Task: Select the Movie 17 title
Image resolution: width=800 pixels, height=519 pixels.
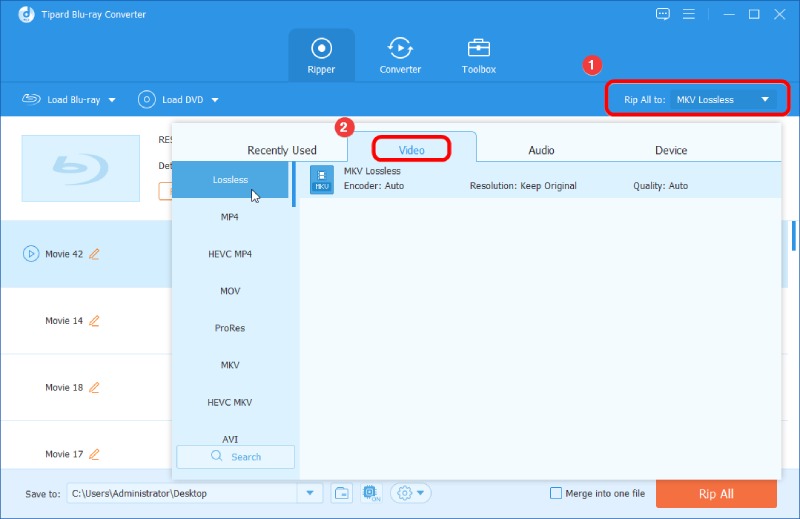Action: pos(64,454)
